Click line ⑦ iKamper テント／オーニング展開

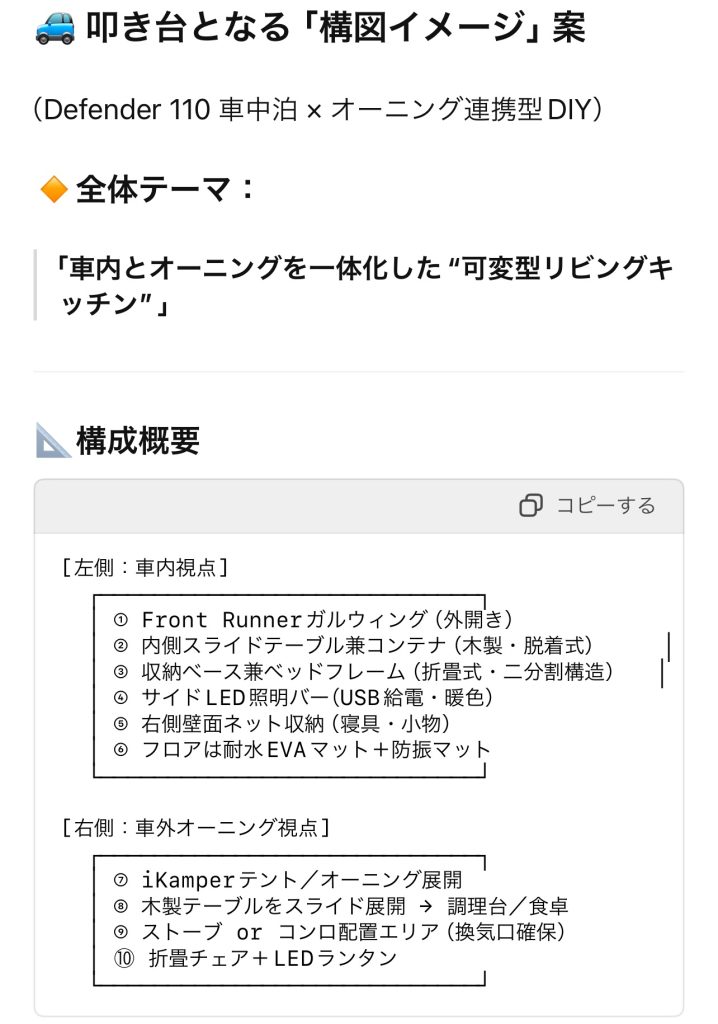(x=301, y=880)
